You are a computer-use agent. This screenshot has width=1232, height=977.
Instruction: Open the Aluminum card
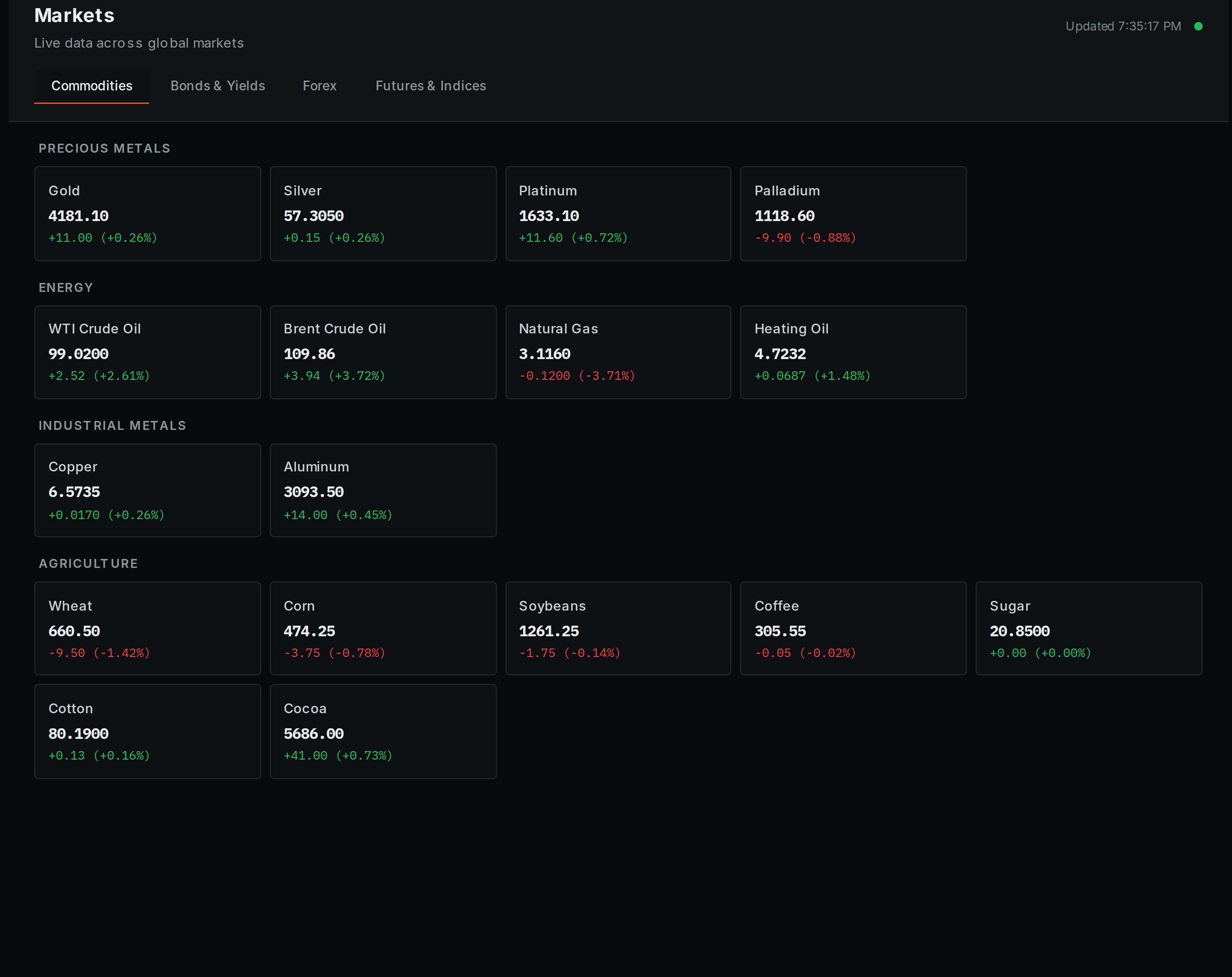(383, 491)
